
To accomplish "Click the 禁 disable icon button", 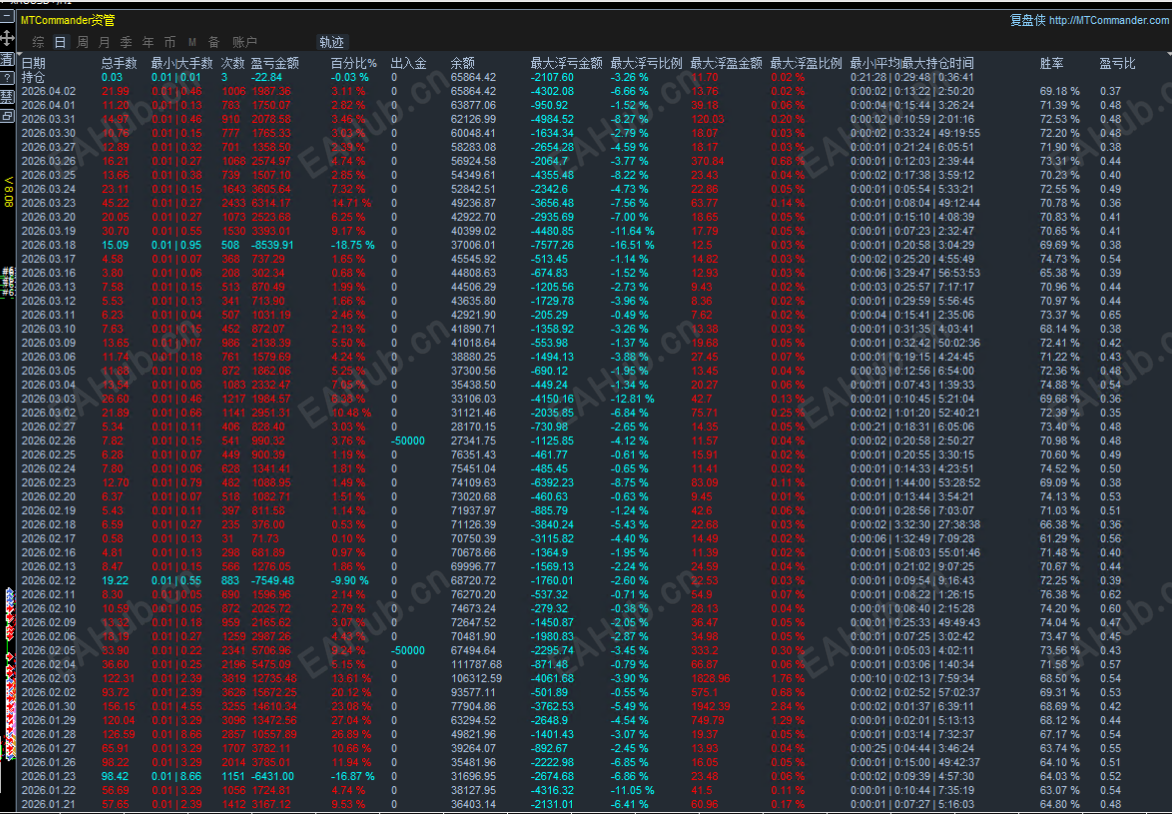I will [7, 97].
